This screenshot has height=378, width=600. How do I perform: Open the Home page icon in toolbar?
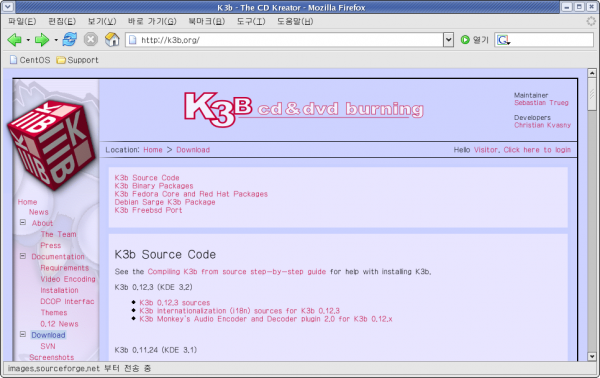[x=112, y=39]
